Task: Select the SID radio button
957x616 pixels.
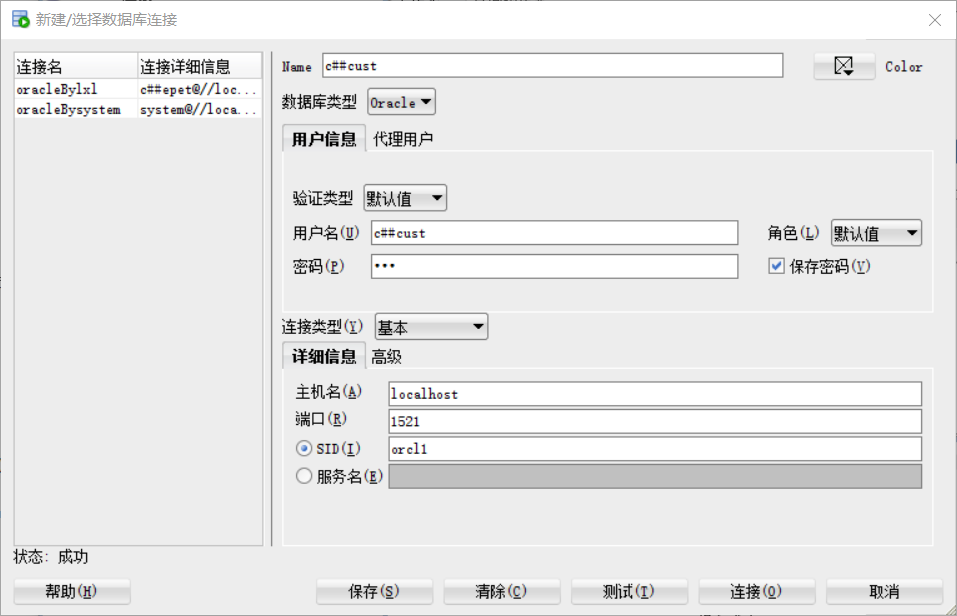Action: coord(304,449)
